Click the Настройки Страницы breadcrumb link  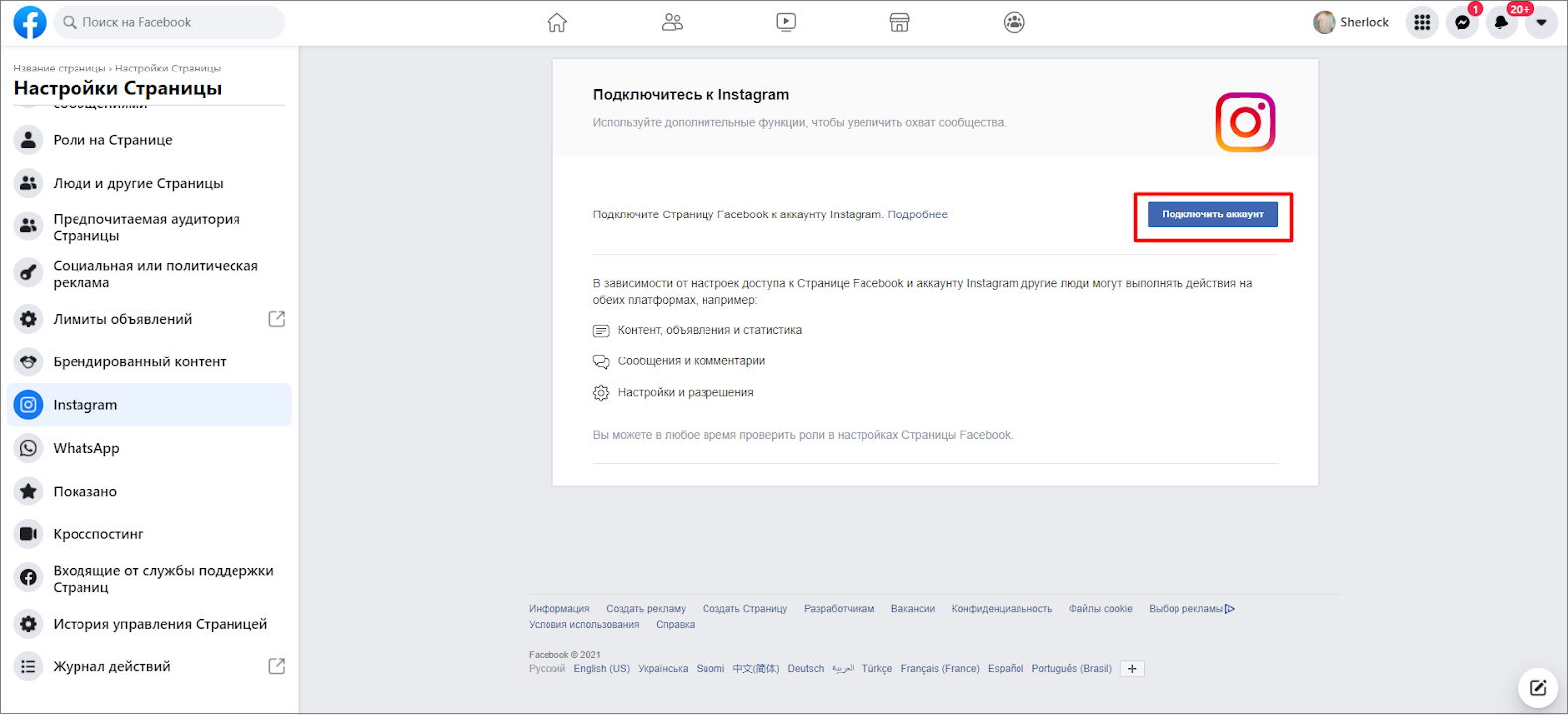tap(168, 69)
